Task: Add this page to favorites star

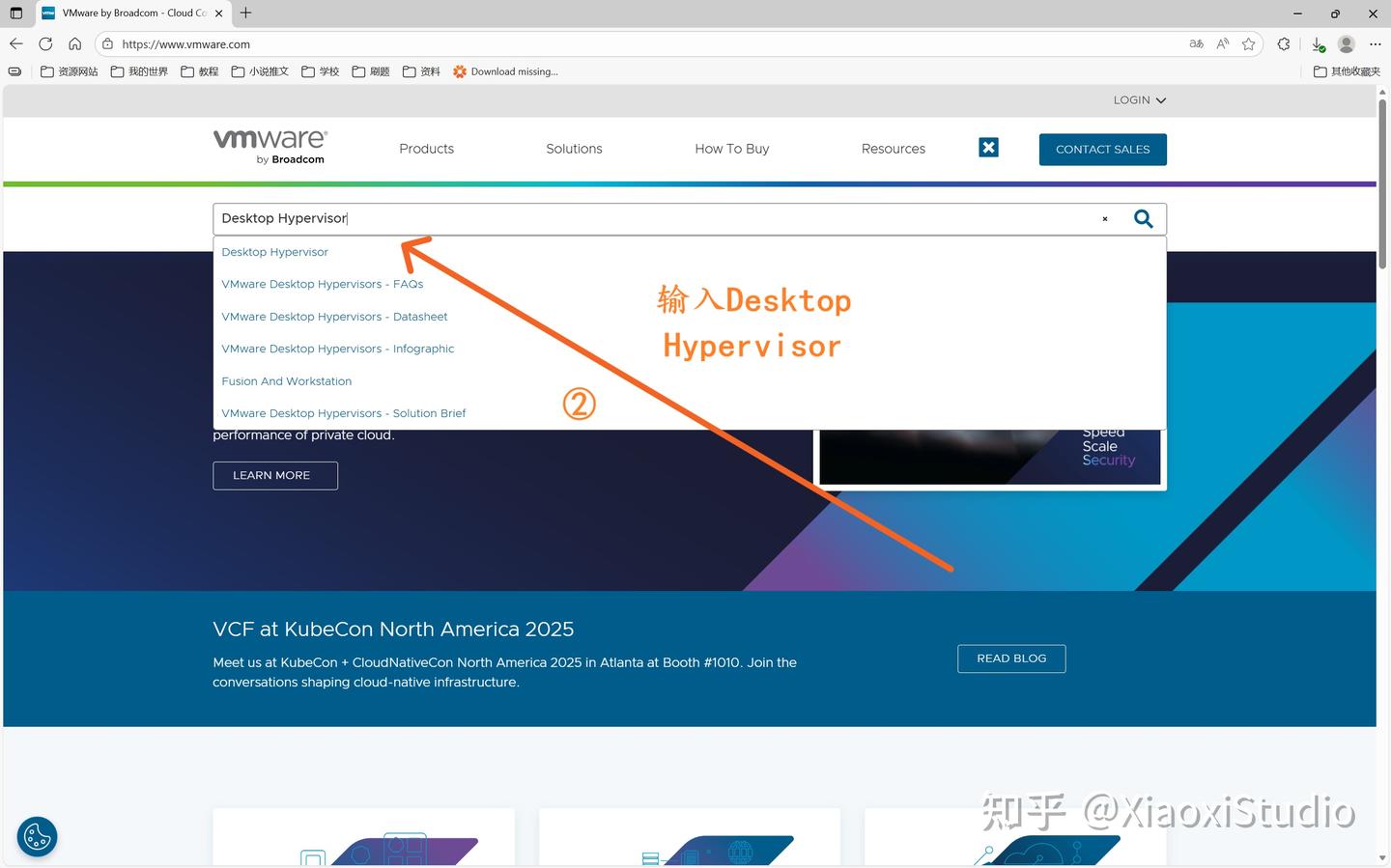Action: [1248, 43]
